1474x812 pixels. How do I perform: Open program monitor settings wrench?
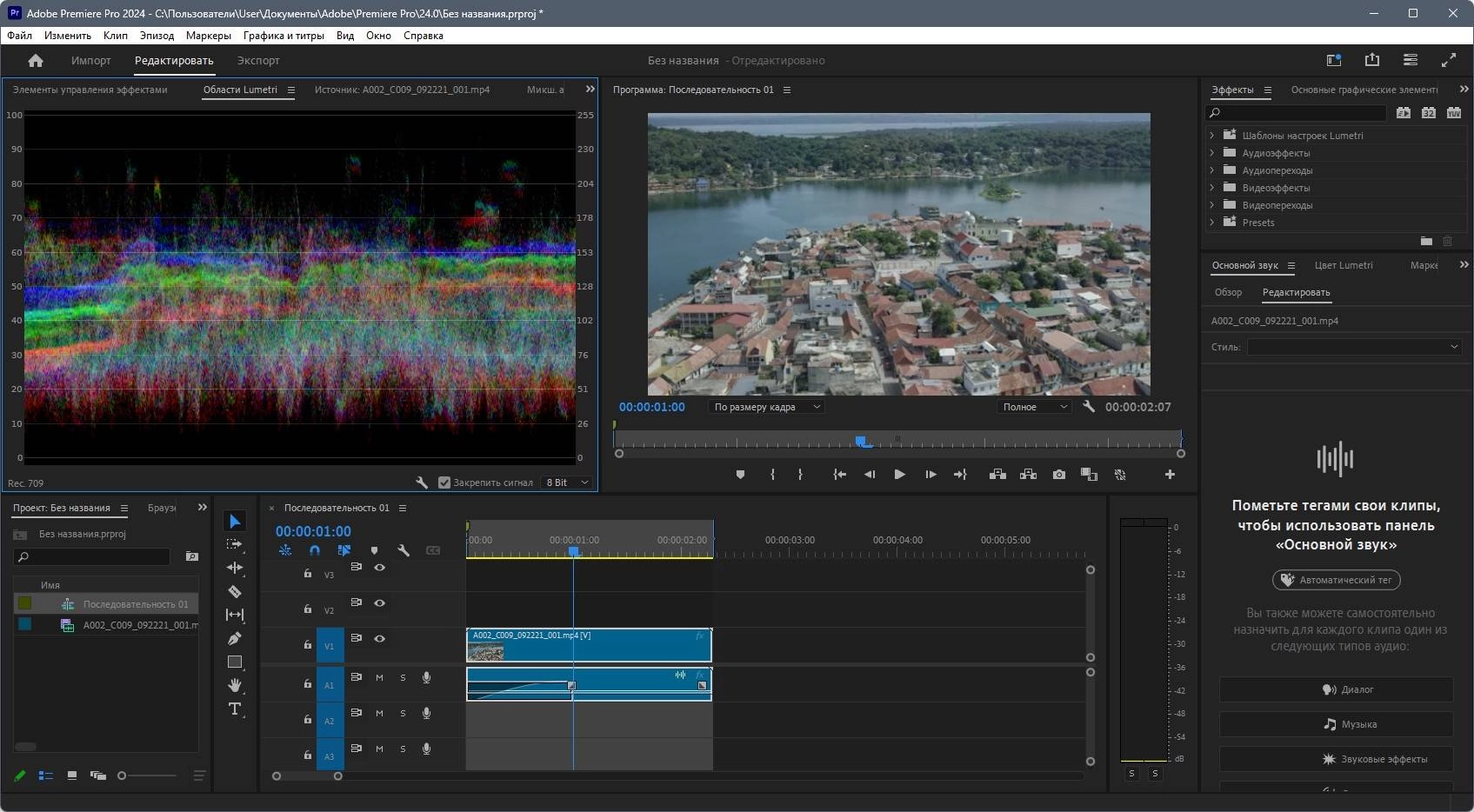(1088, 406)
